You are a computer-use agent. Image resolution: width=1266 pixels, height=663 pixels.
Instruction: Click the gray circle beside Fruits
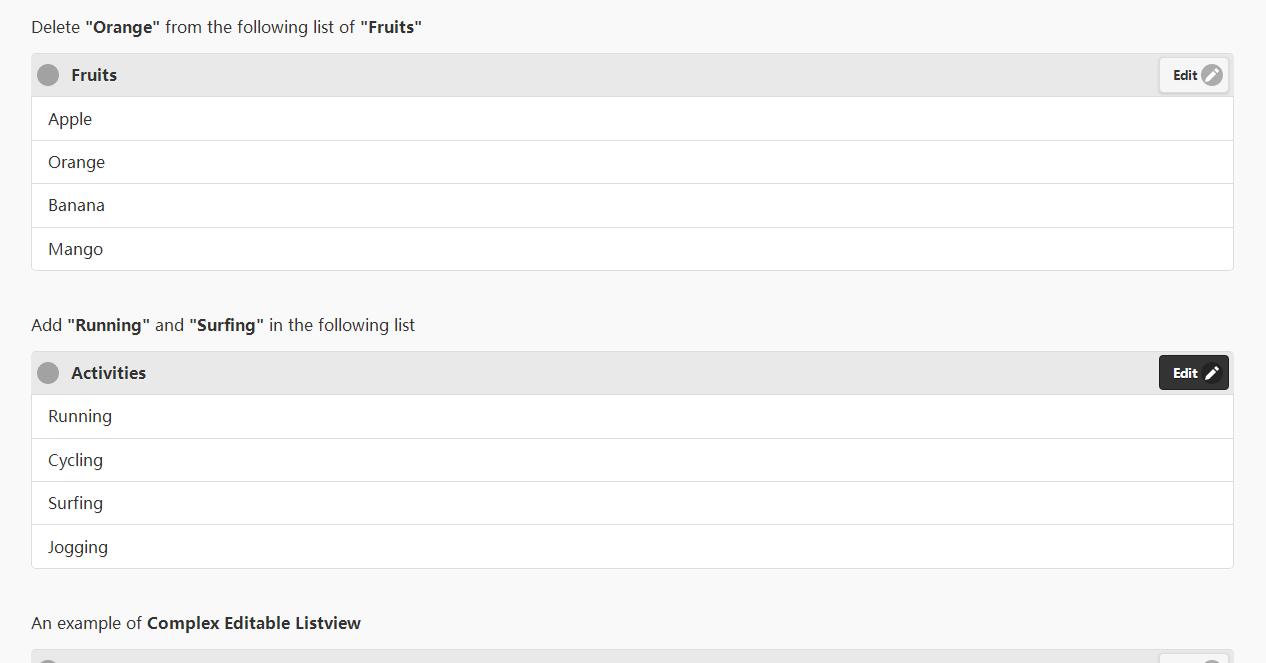[x=48, y=75]
